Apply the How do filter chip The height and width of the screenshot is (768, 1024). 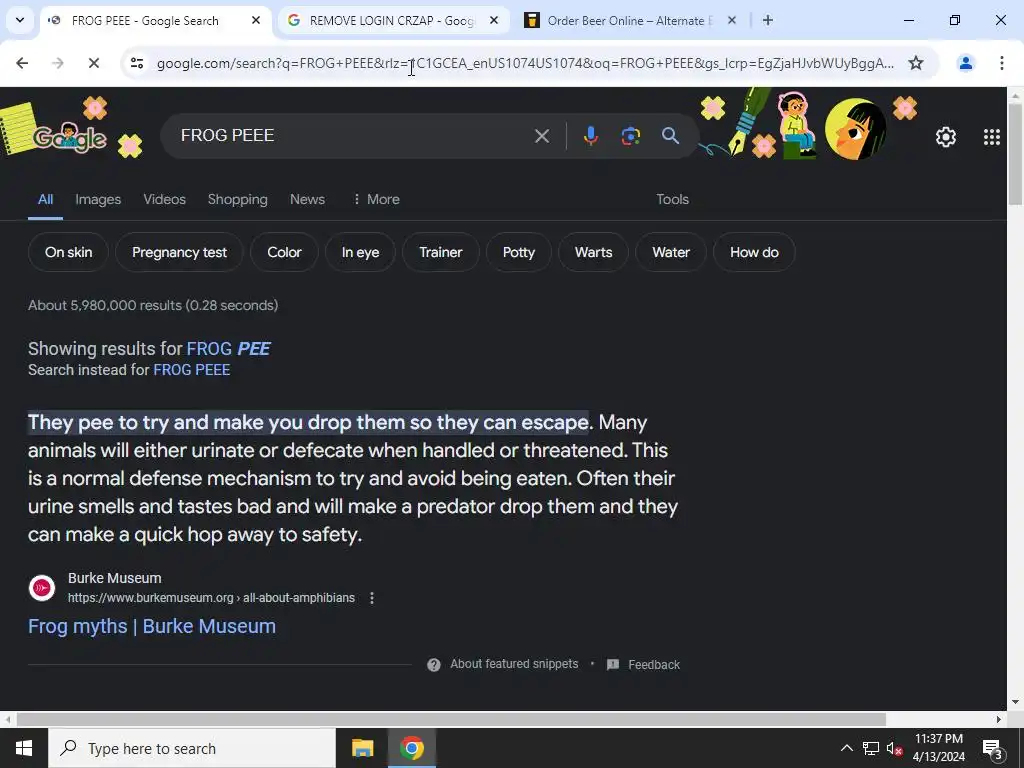pos(754,252)
